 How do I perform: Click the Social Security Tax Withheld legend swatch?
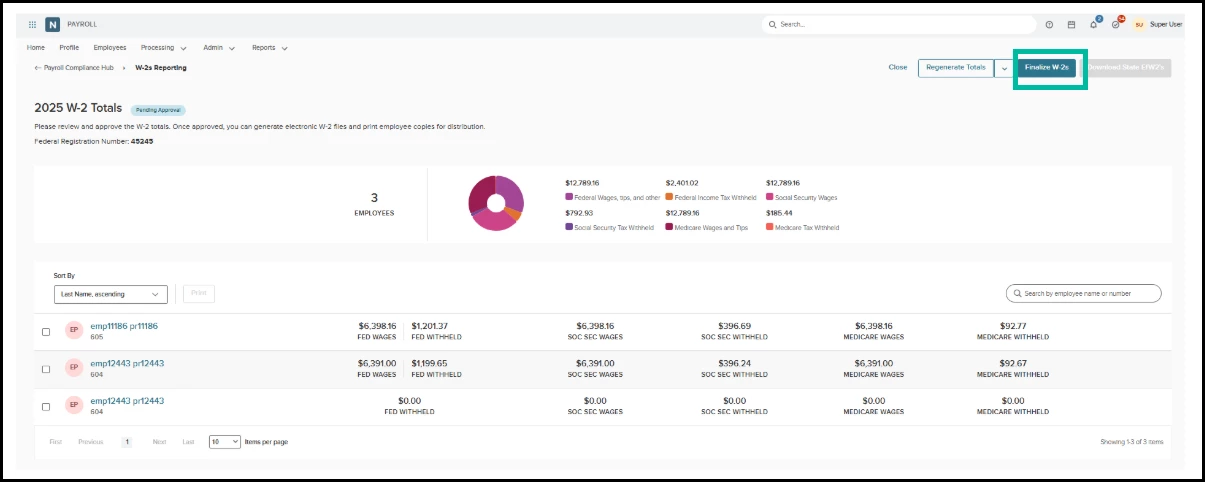point(568,228)
